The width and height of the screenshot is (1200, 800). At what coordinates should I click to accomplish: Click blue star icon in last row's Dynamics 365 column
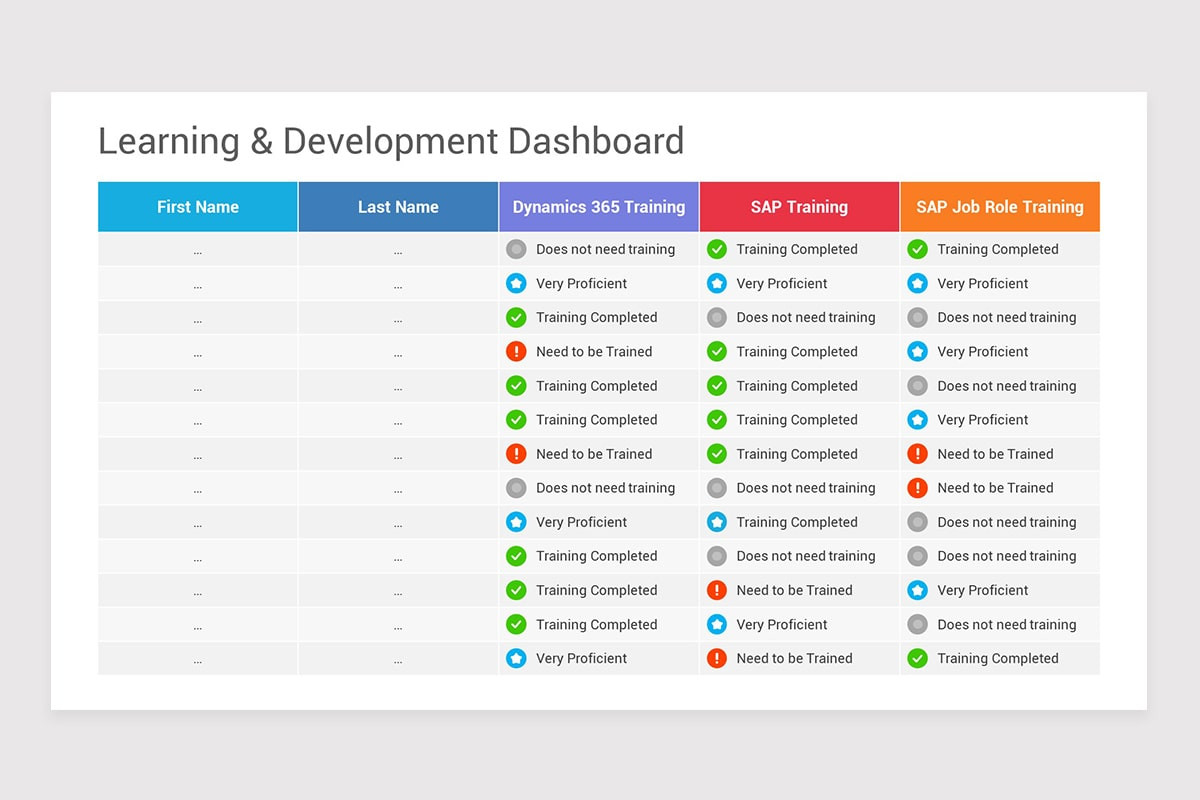point(516,658)
